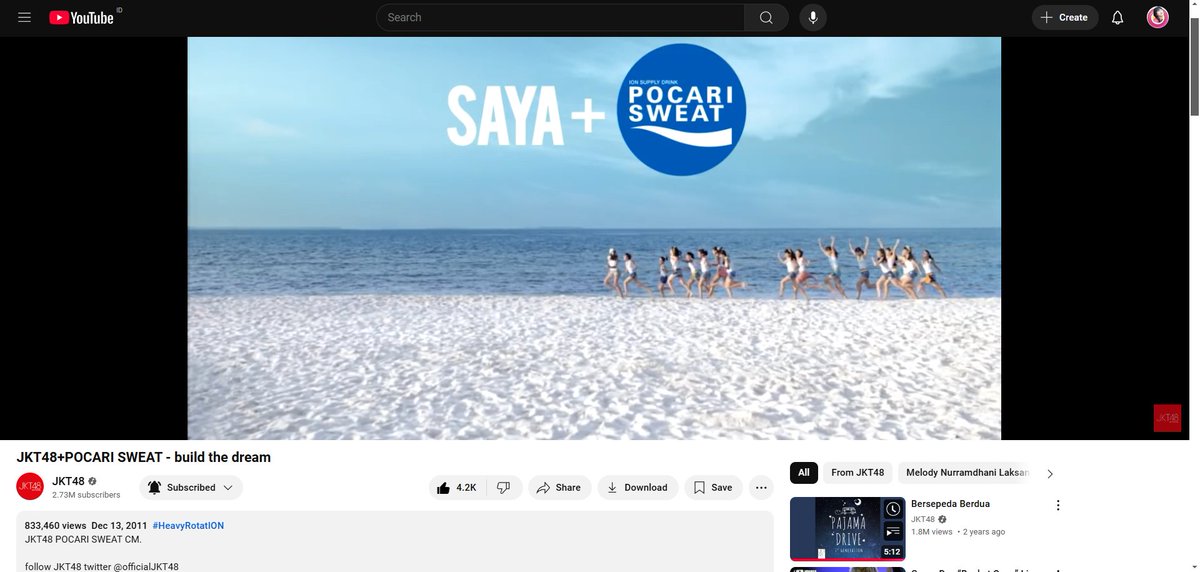Save the video to playlist
Screen dimensions: 1200x572
click(x=713, y=488)
